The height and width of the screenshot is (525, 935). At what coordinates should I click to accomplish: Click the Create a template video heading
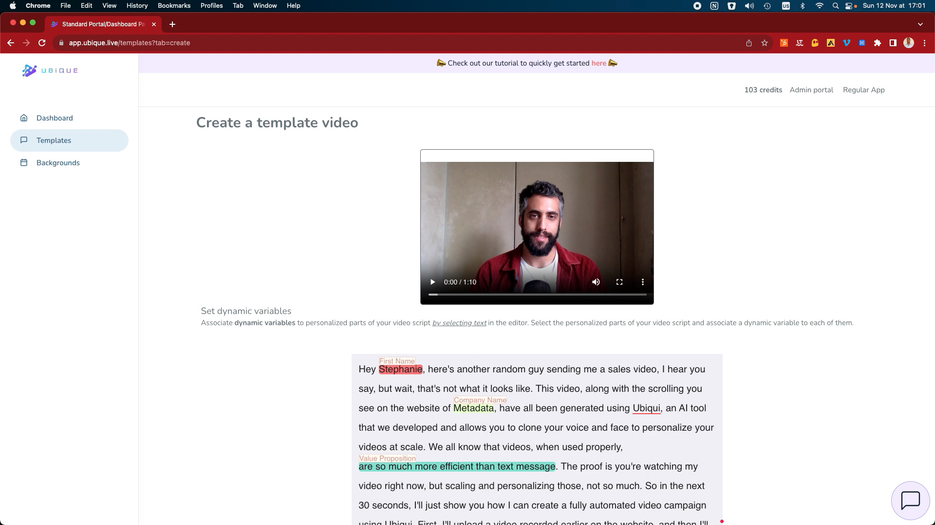click(x=277, y=122)
